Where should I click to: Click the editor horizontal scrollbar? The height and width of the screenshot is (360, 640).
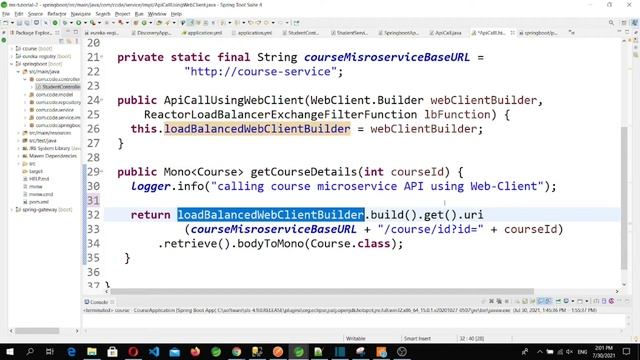[322, 291]
